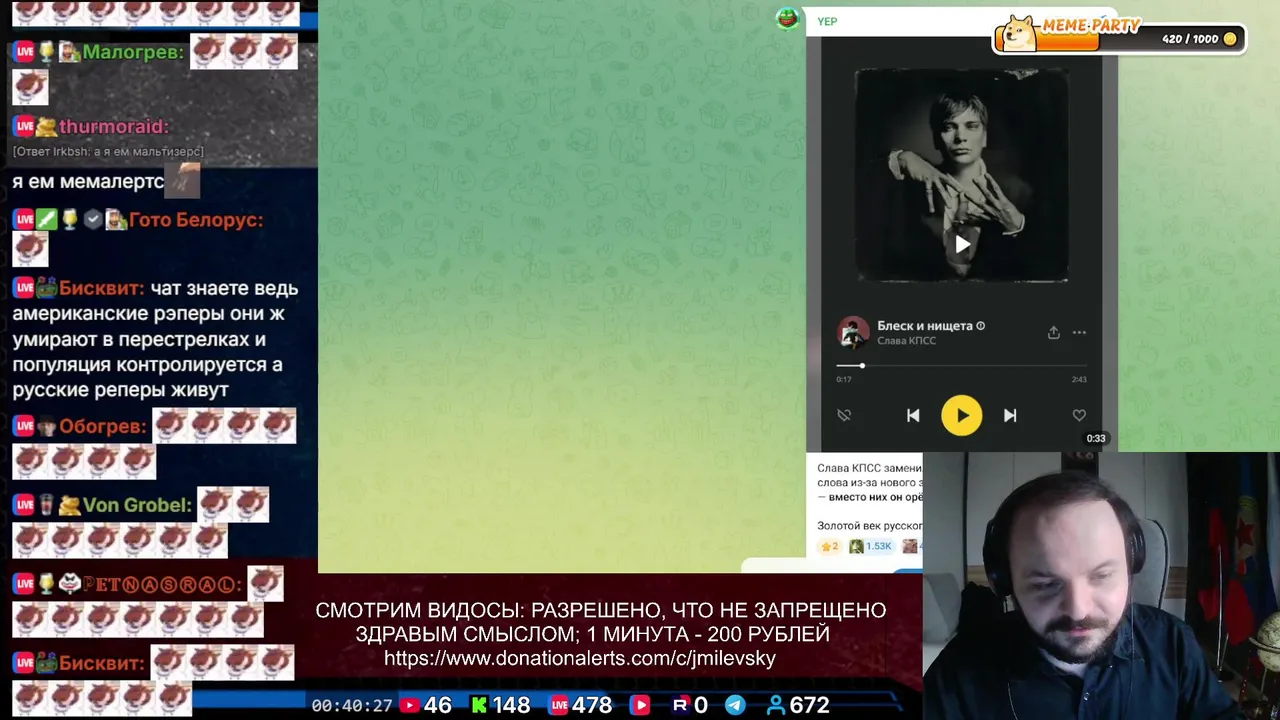Click the chat username Малогрев

(x=133, y=52)
